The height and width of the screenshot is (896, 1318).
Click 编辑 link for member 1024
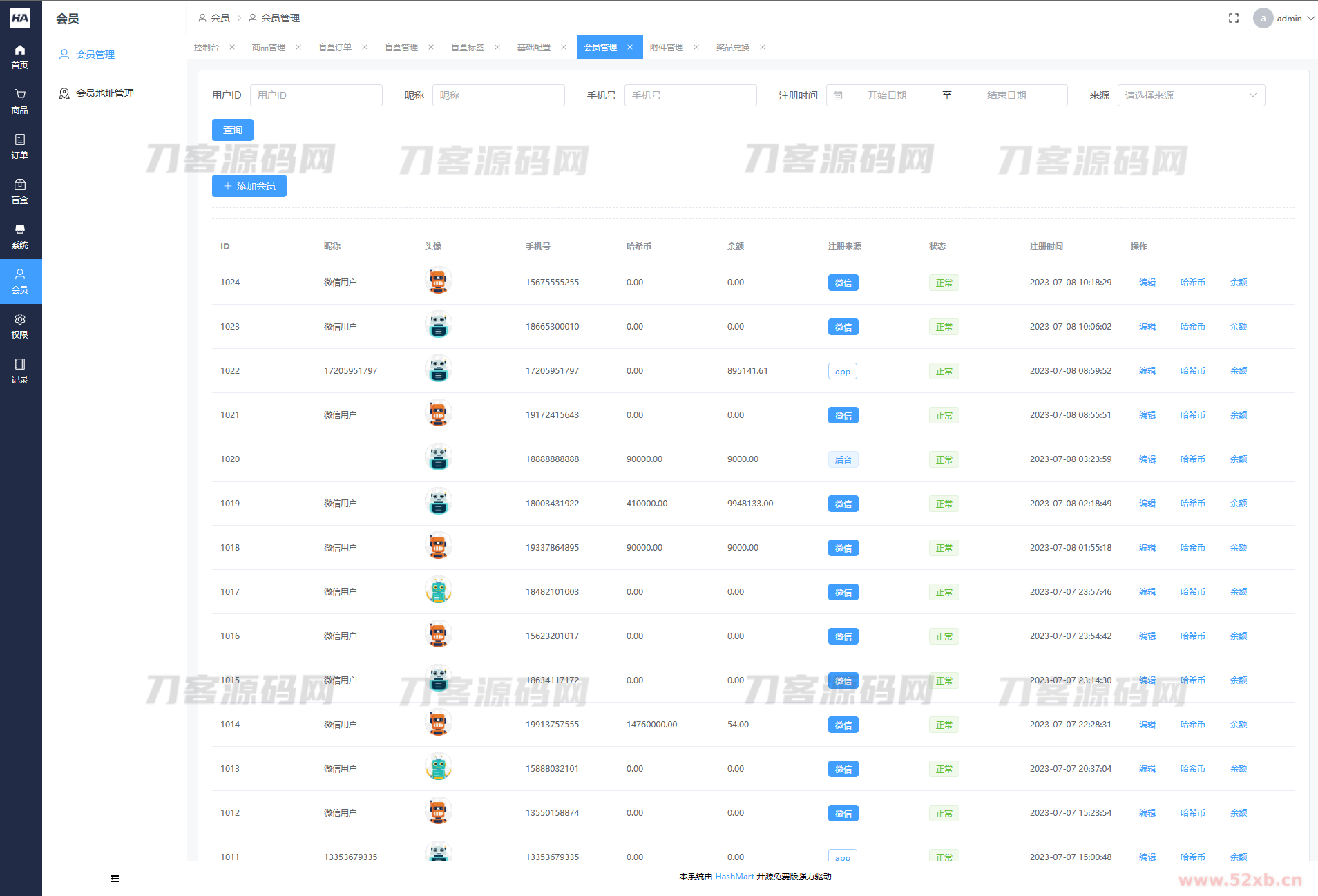pyautogui.click(x=1147, y=283)
